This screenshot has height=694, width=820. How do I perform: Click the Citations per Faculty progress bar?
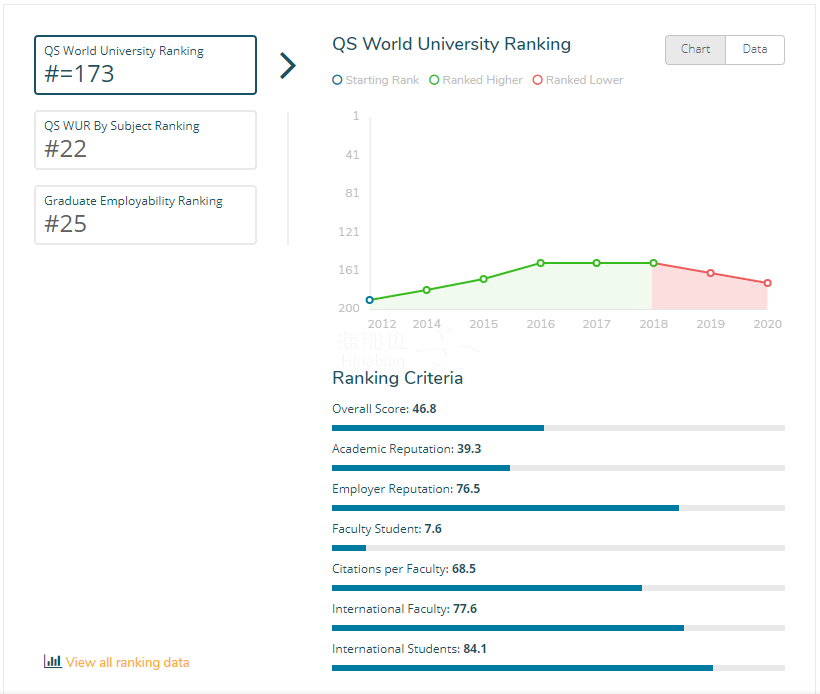click(x=559, y=588)
